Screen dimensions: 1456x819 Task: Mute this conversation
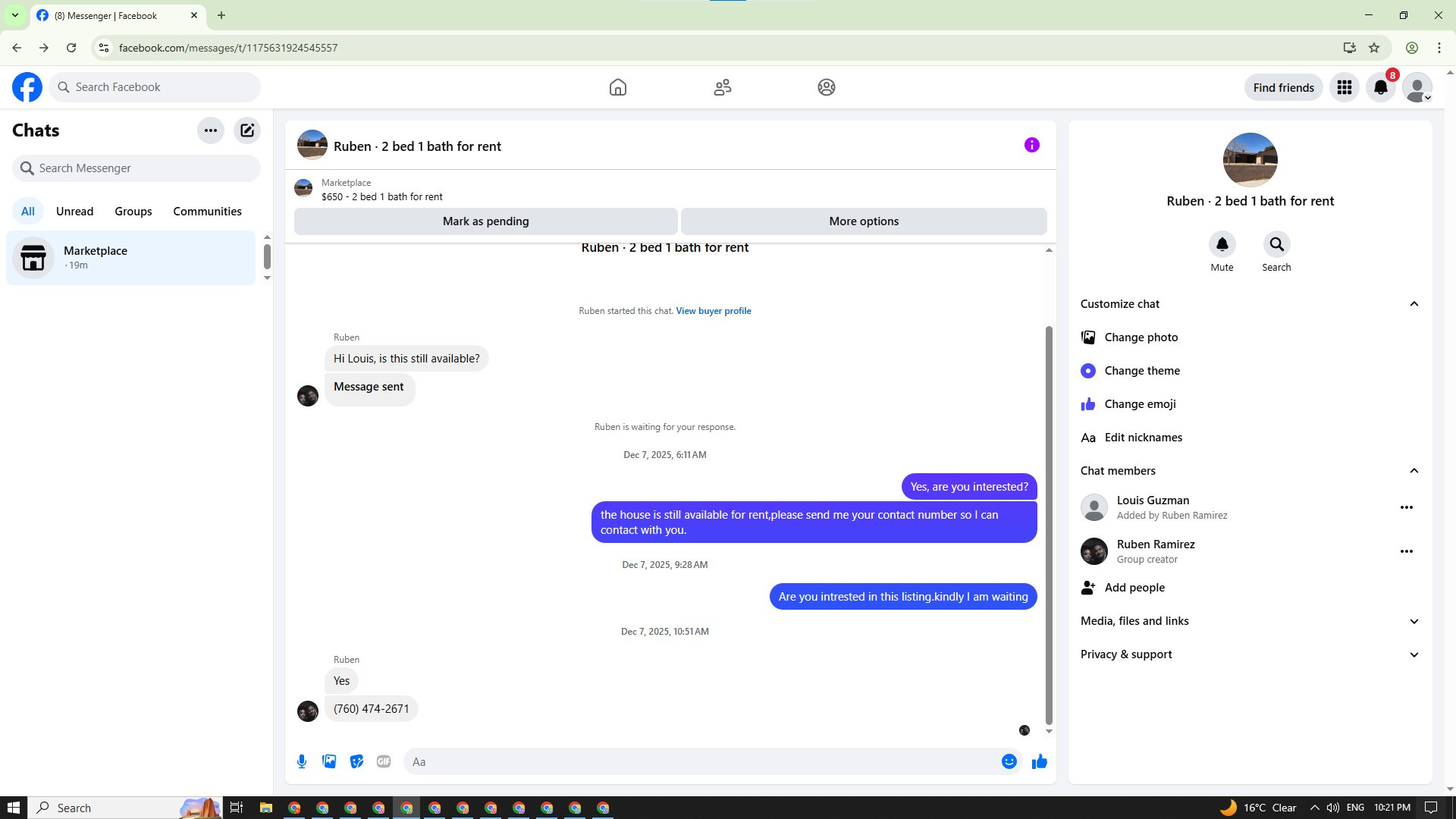click(x=1222, y=245)
